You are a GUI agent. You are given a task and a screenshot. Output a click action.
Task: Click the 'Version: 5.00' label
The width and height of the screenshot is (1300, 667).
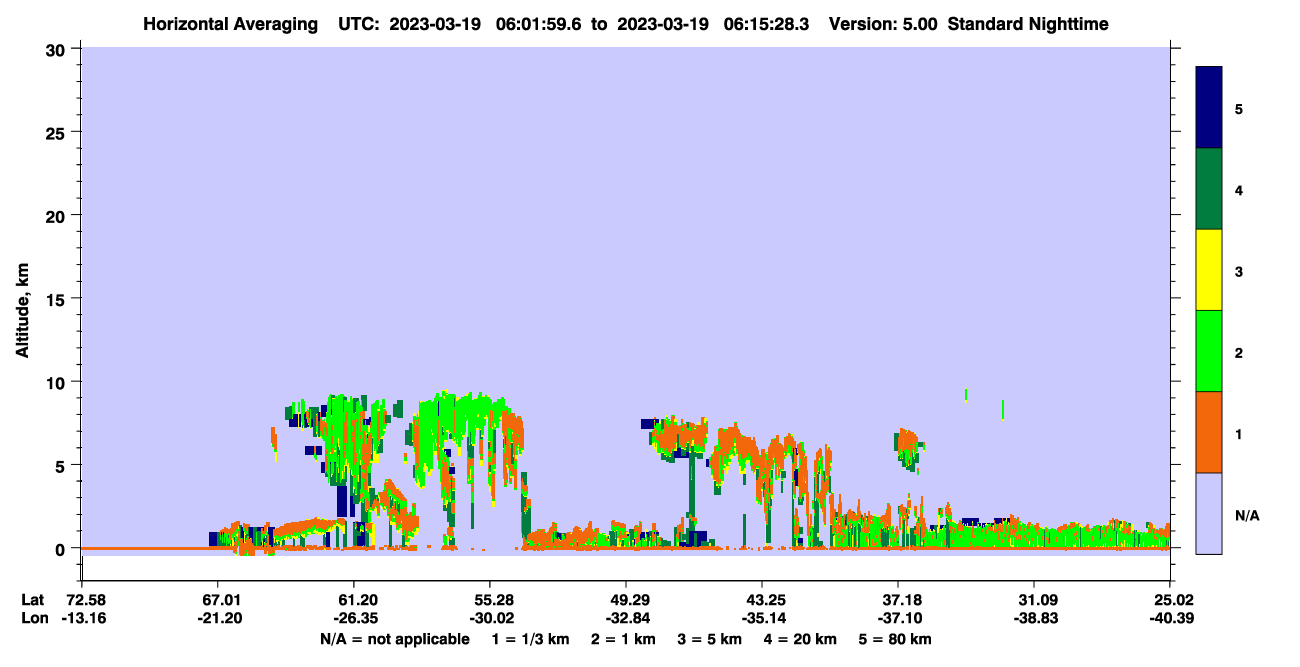tap(883, 24)
